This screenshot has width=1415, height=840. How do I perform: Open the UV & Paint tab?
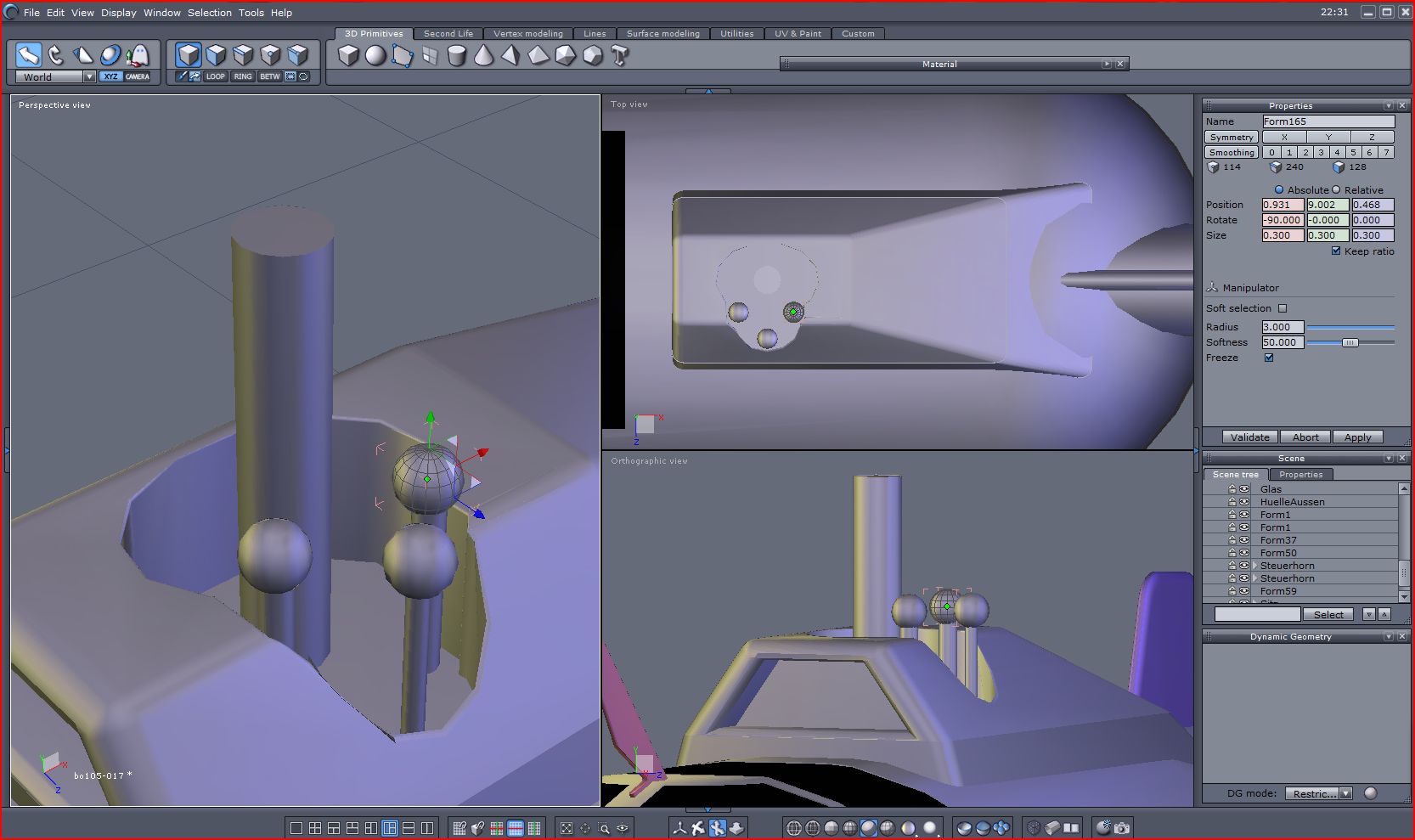[x=798, y=34]
